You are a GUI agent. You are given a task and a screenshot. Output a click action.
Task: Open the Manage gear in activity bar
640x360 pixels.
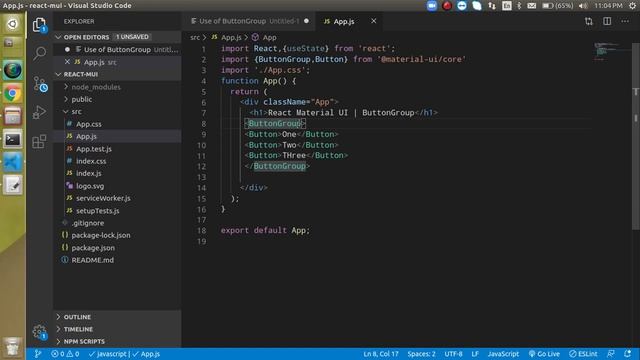(40, 332)
